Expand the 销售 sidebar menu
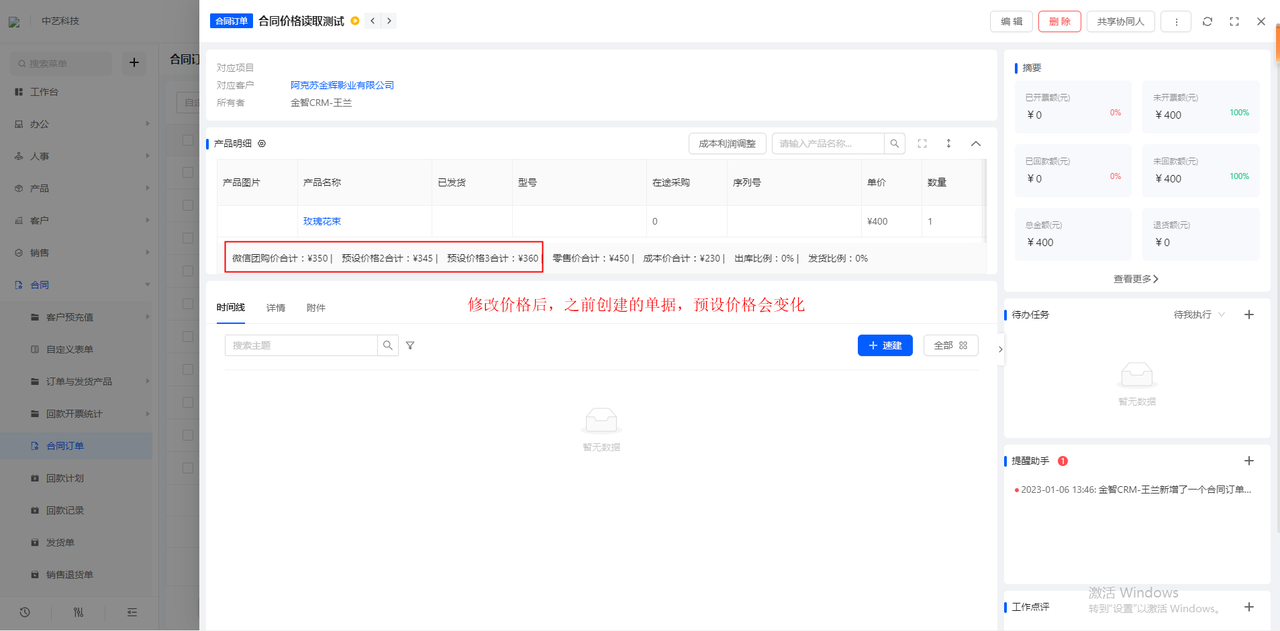This screenshot has width=1280, height=631. (x=76, y=253)
